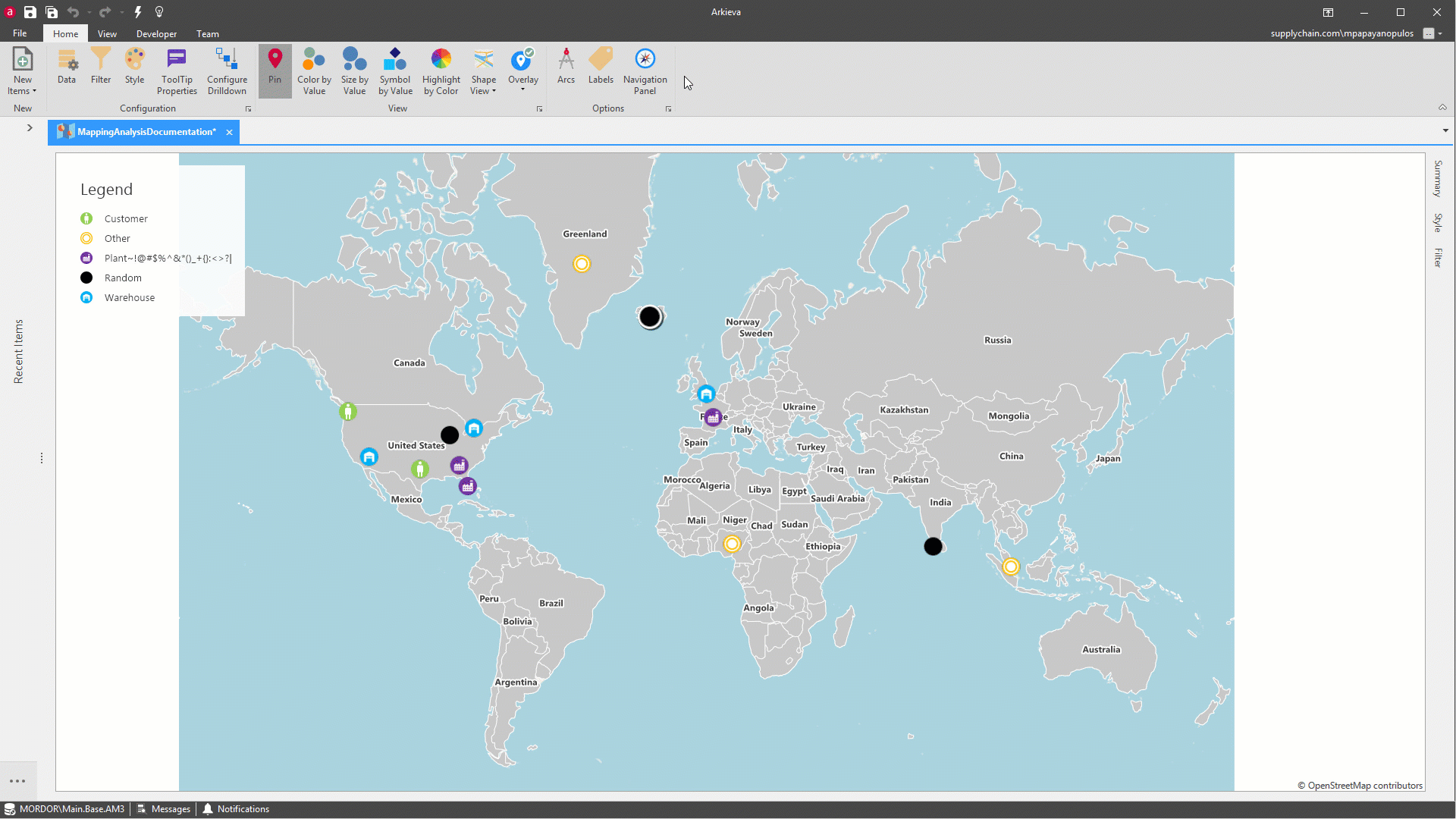This screenshot has height=819, width=1456.
Task: Select the Customer pin on Canada's west coast
Action: (347, 412)
